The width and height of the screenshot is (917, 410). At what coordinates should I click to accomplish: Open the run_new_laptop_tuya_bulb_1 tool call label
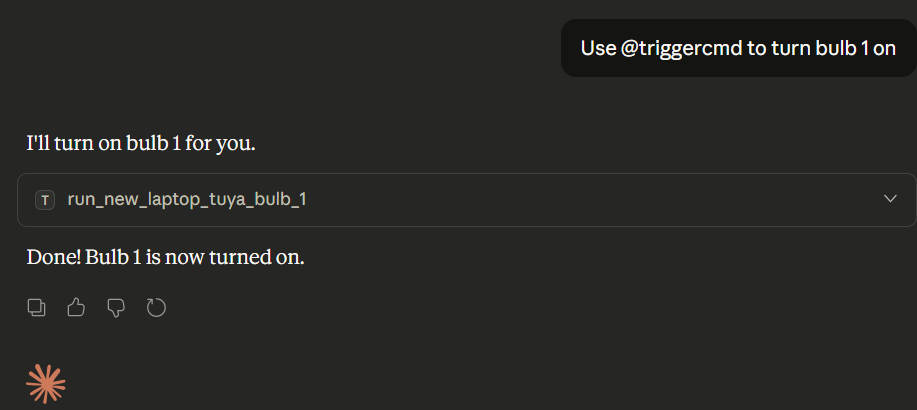186,200
